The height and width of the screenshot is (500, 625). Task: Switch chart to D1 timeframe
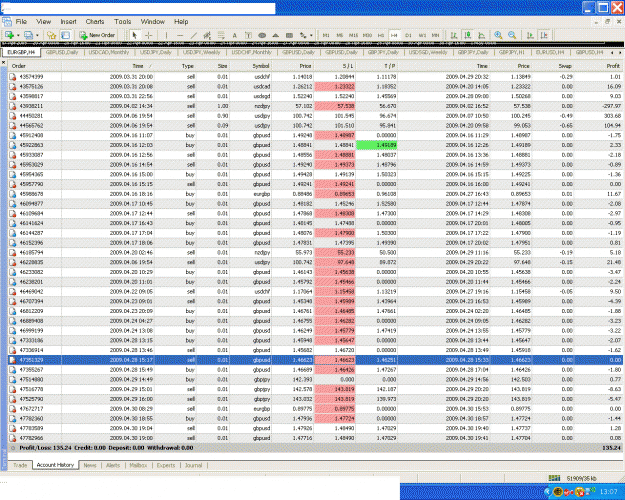point(408,35)
